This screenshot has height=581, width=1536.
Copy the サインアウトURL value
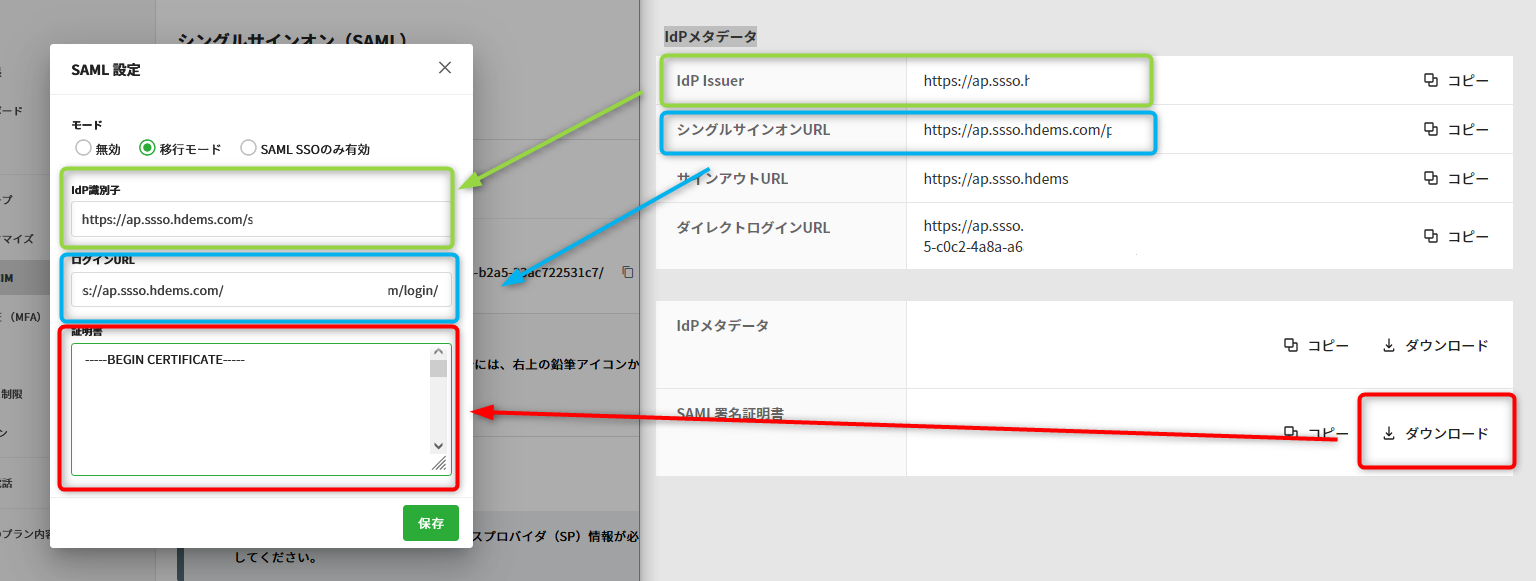[x=1456, y=179]
